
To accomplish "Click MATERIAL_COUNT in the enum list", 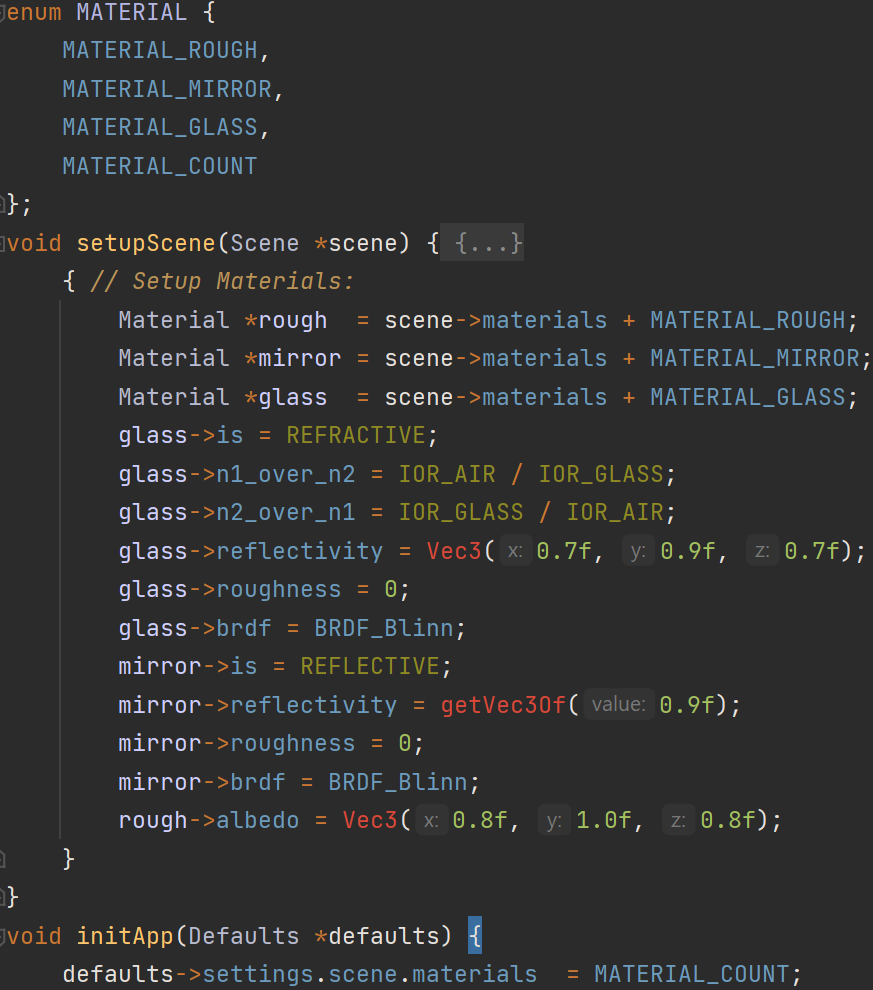I will [x=160, y=166].
